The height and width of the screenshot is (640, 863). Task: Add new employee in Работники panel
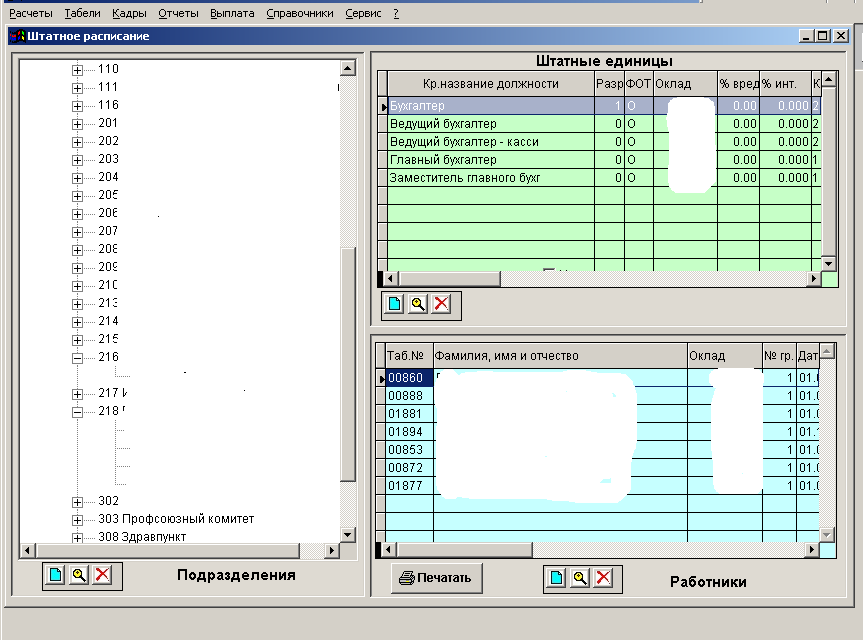556,578
